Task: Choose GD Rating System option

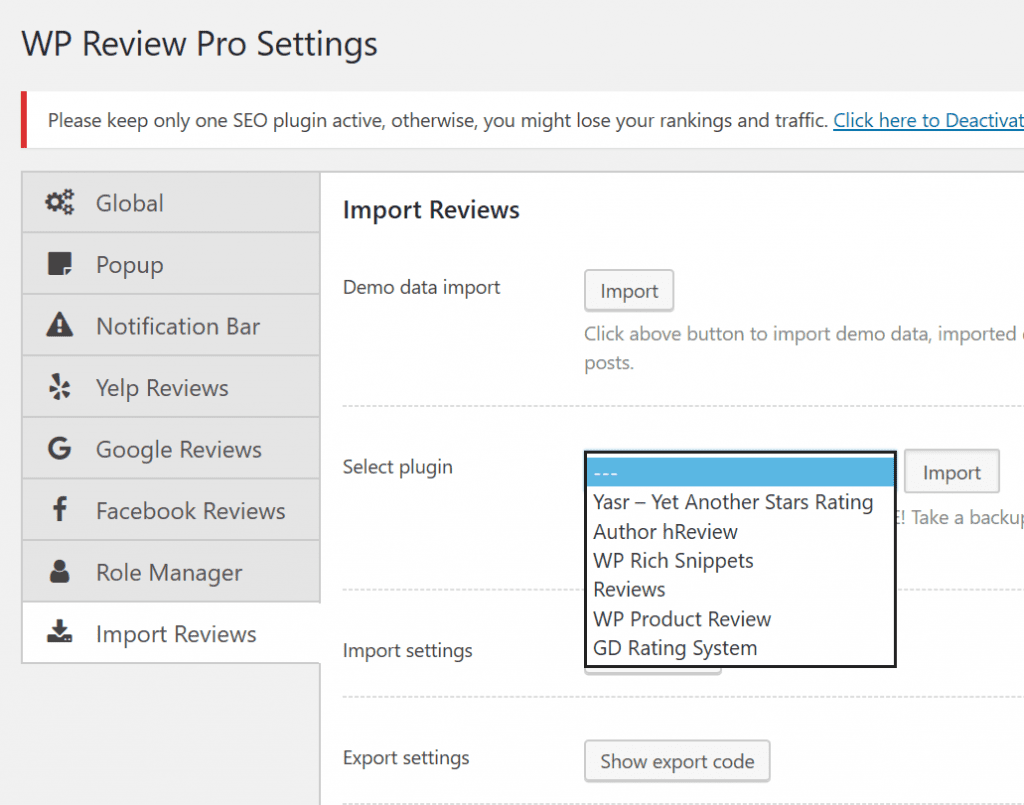Action: (740, 648)
